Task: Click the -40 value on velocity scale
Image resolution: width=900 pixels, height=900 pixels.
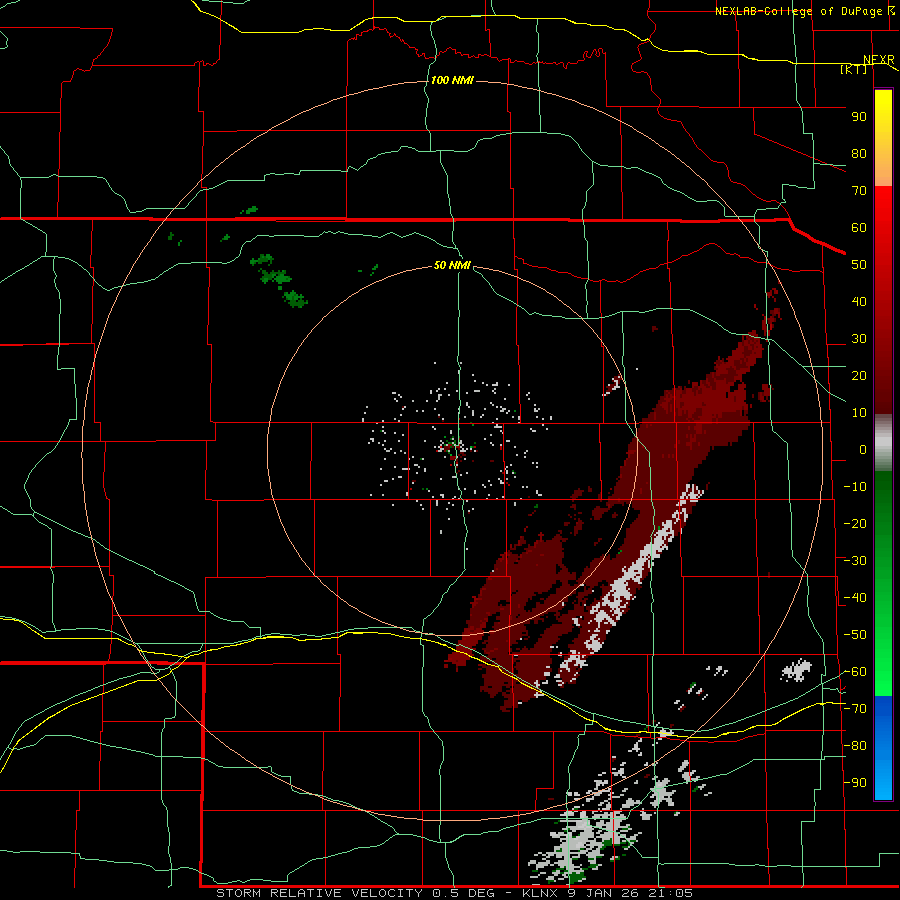Action: coord(855,598)
